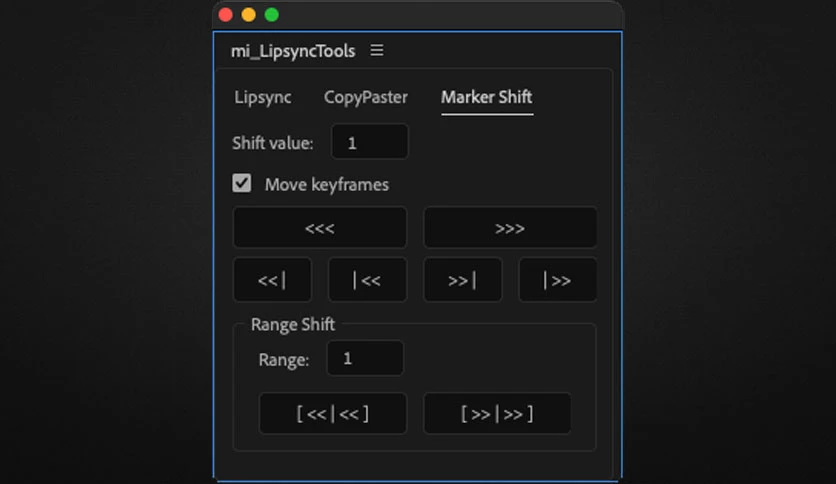This screenshot has height=484, width=836.
Task: Click the <<| button
Action: coord(272,280)
